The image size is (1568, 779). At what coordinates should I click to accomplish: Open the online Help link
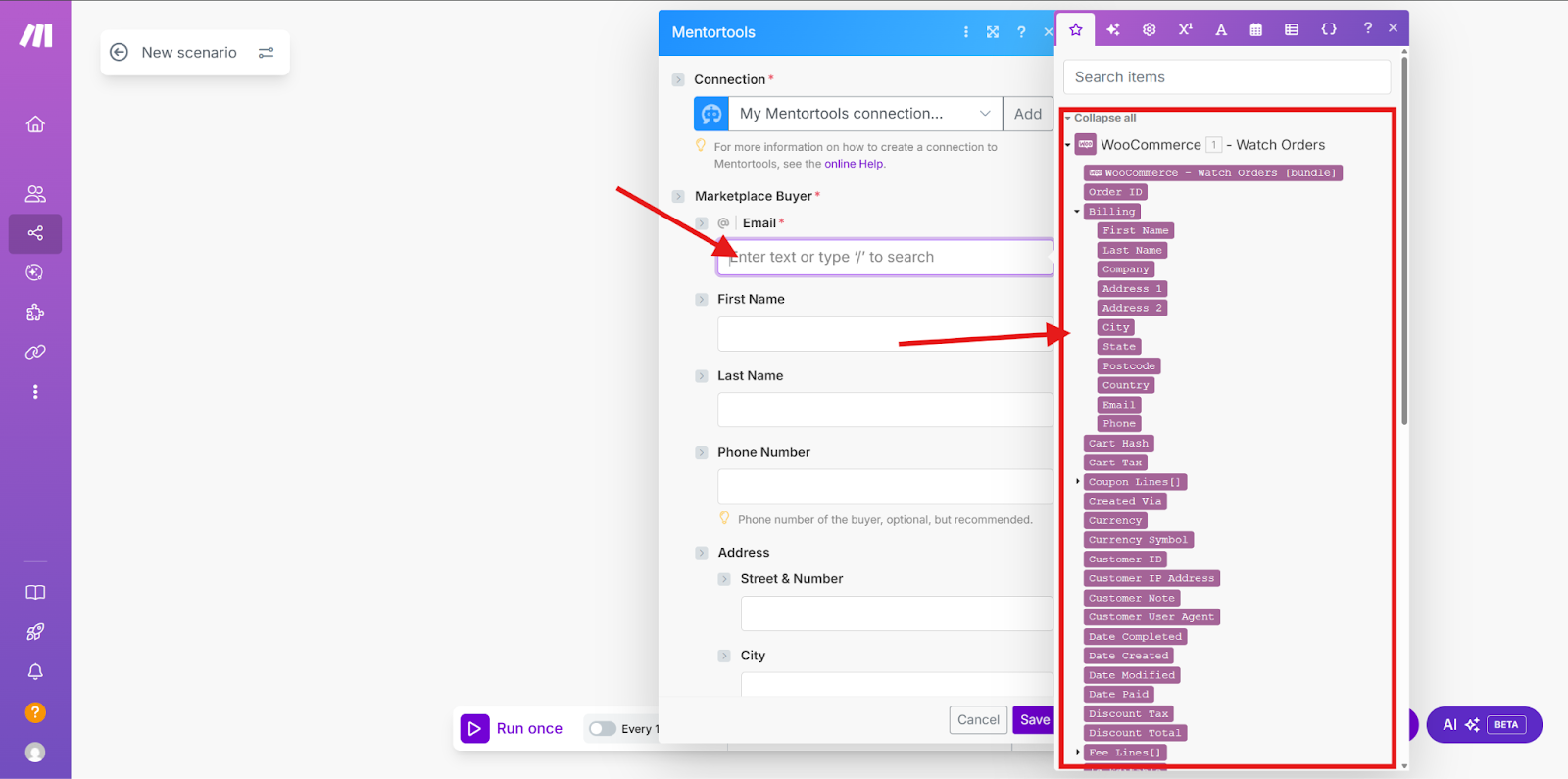pyautogui.click(x=854, y=164)
